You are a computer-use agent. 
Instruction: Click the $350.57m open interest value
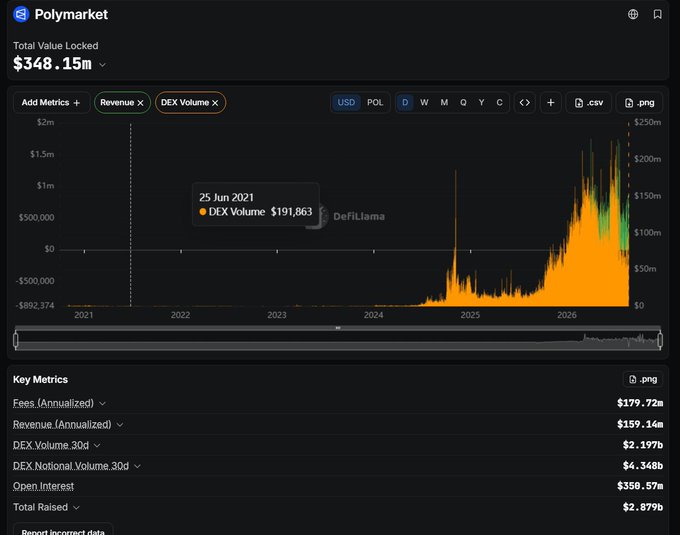tap(640, 486)
